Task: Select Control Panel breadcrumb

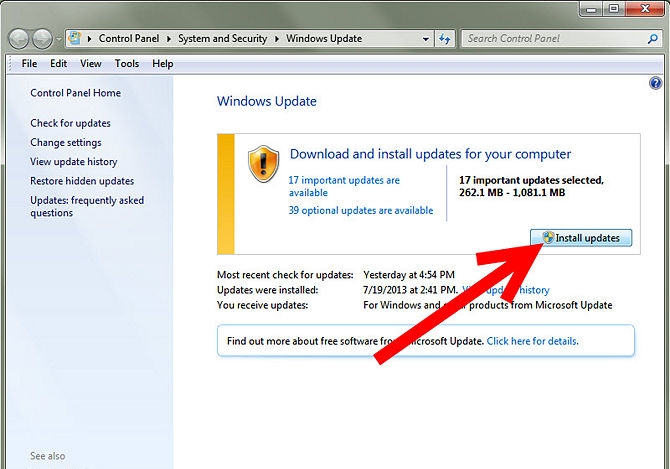Action: click(x=129, y=38)
